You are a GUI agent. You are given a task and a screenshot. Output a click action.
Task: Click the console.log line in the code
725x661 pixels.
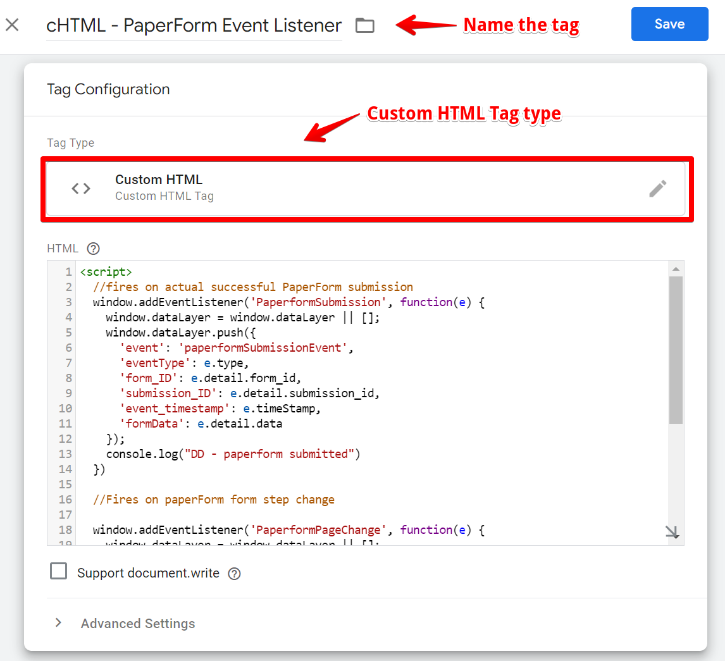click(232, 454)
